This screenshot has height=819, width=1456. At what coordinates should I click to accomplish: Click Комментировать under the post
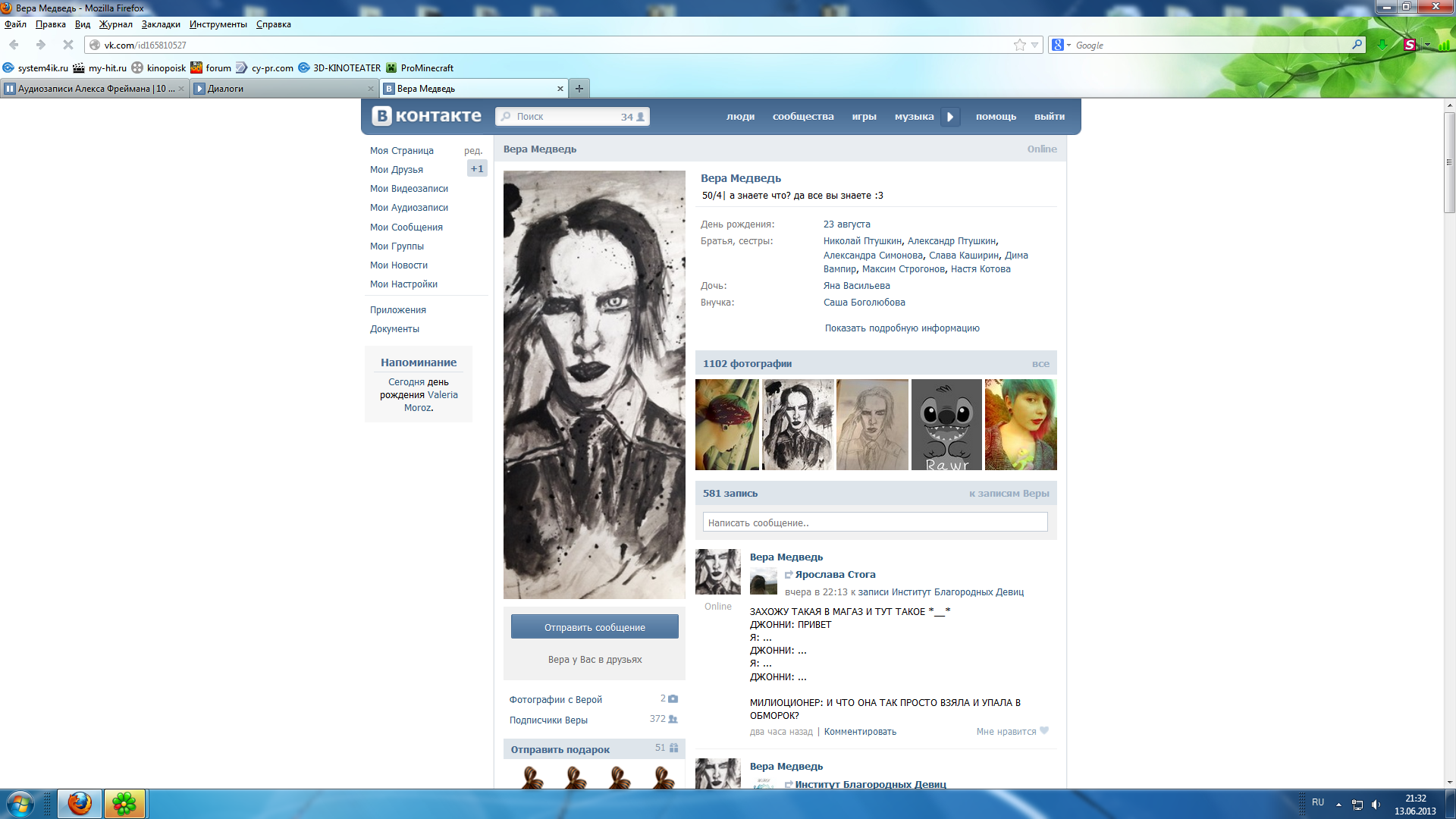point(860,732)
